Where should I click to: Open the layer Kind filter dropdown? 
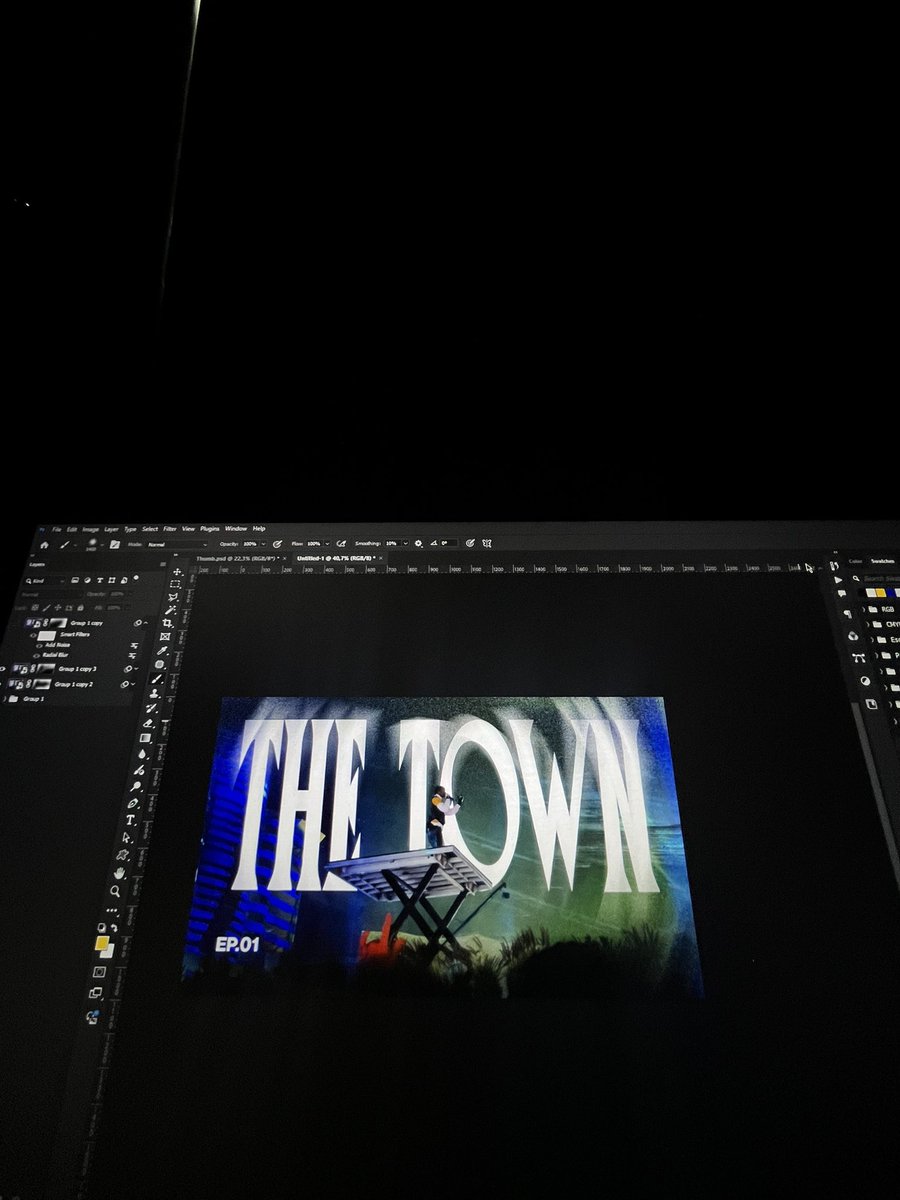click(x=46, y=581)
